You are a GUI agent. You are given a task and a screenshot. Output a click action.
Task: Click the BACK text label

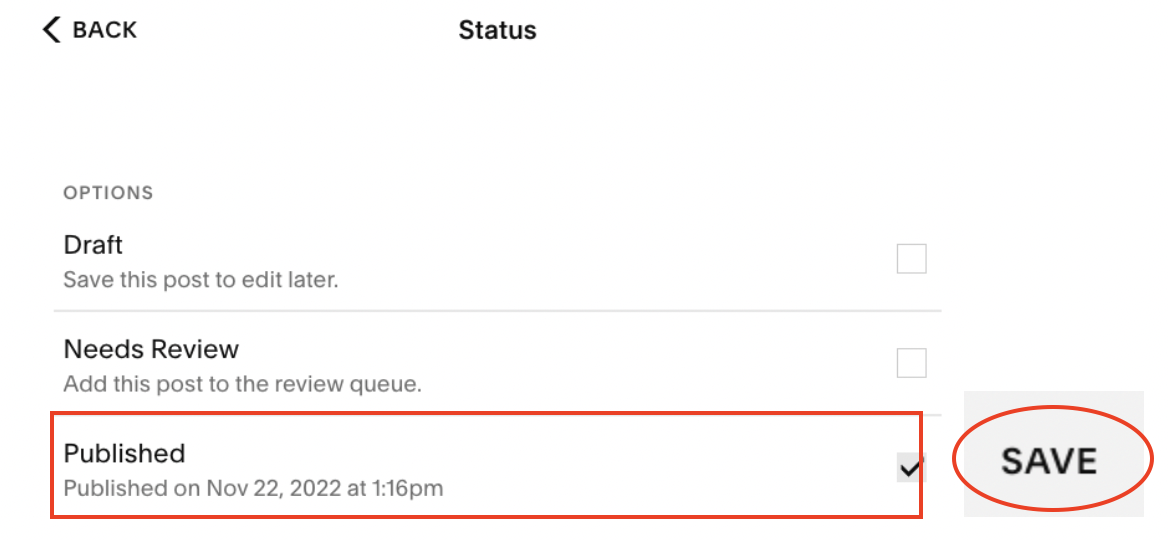[x=104, y=30]
